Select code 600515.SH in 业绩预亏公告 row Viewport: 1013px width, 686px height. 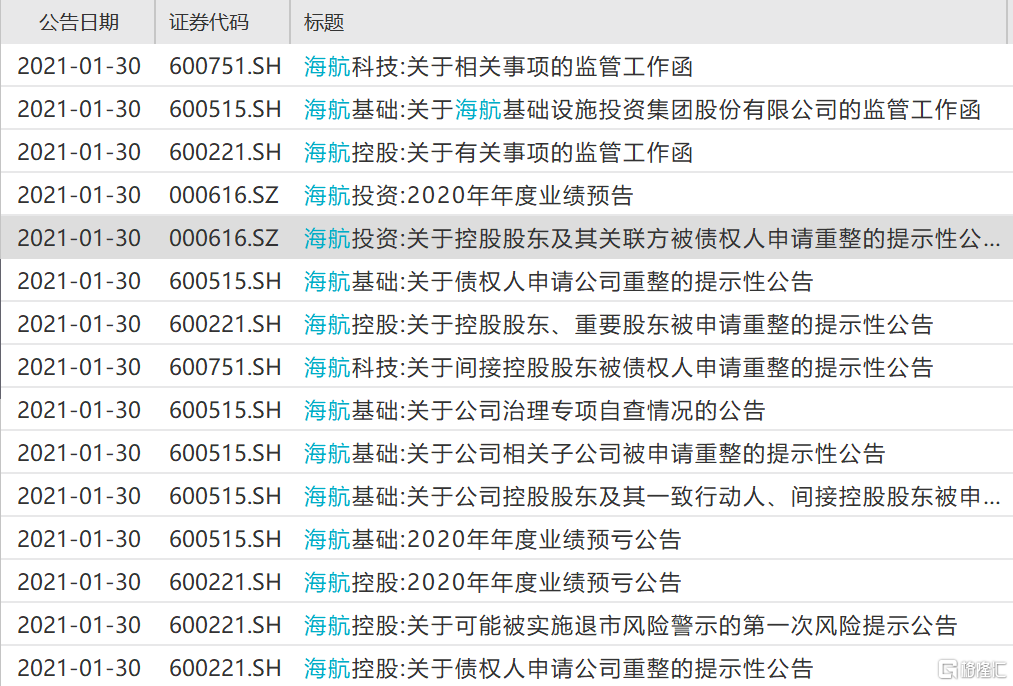(225, 539)
